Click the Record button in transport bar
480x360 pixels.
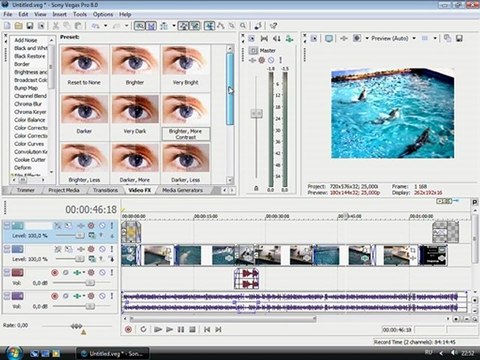(x=128, y=329)
